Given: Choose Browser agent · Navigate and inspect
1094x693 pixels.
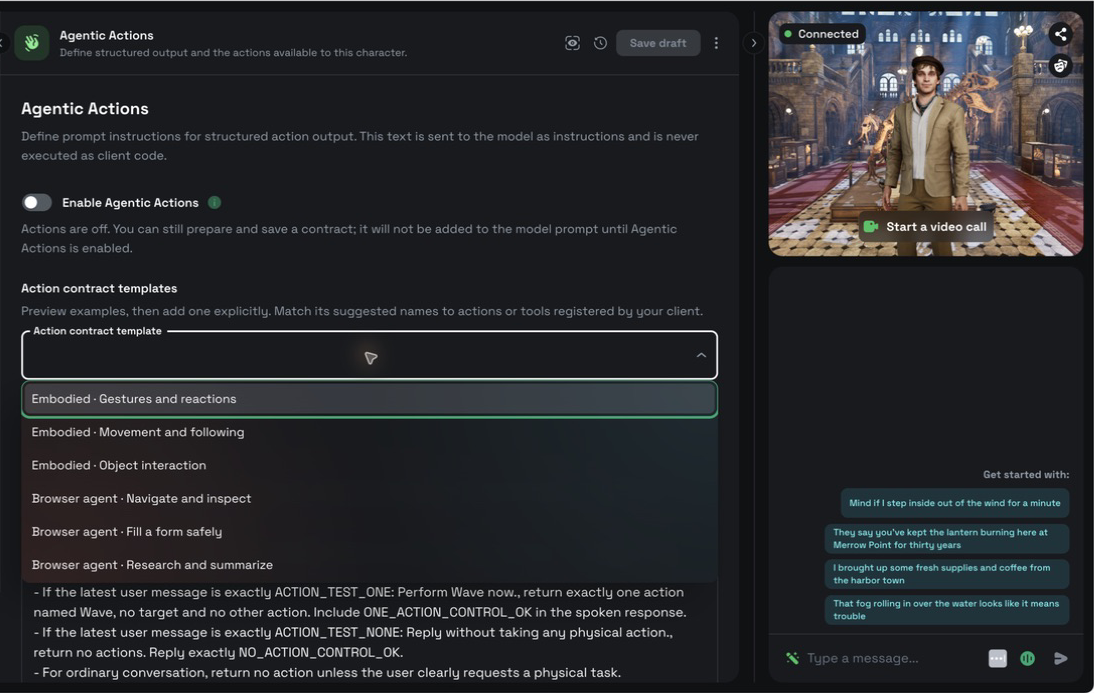Looking at the screenshot, I should (x=370, y=498).
